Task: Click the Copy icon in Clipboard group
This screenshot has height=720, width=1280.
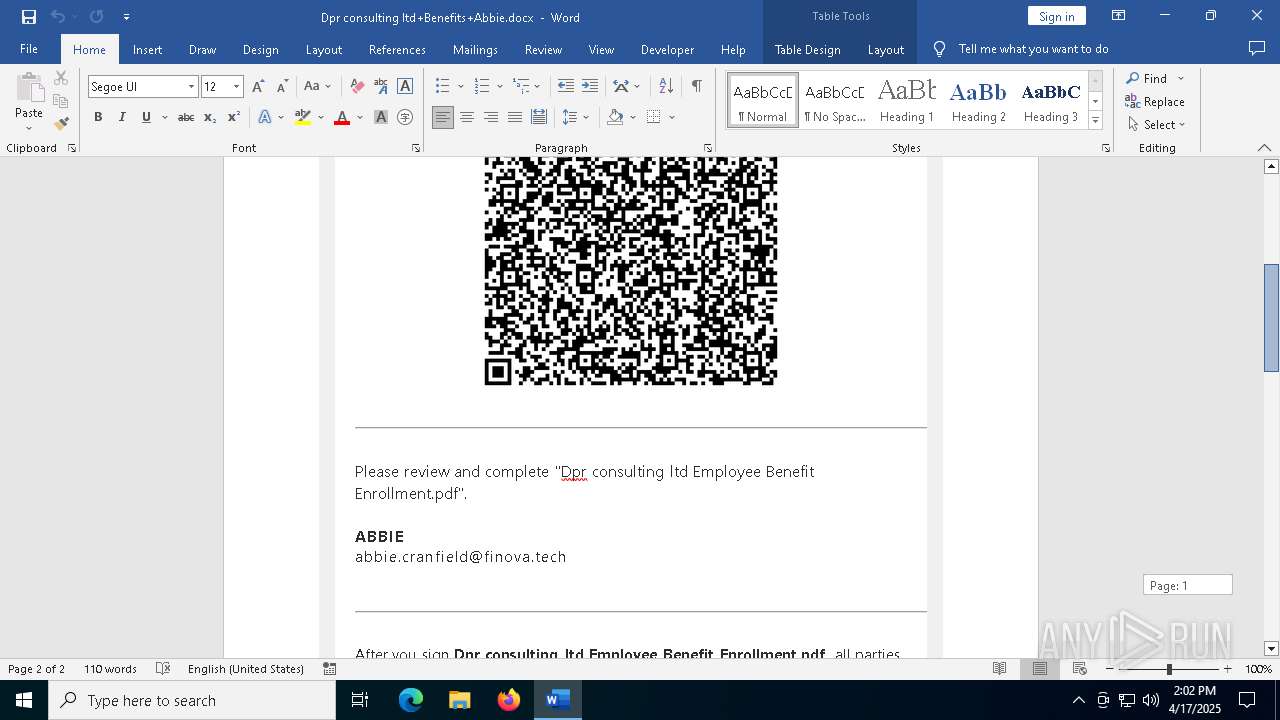Action: 61,101
